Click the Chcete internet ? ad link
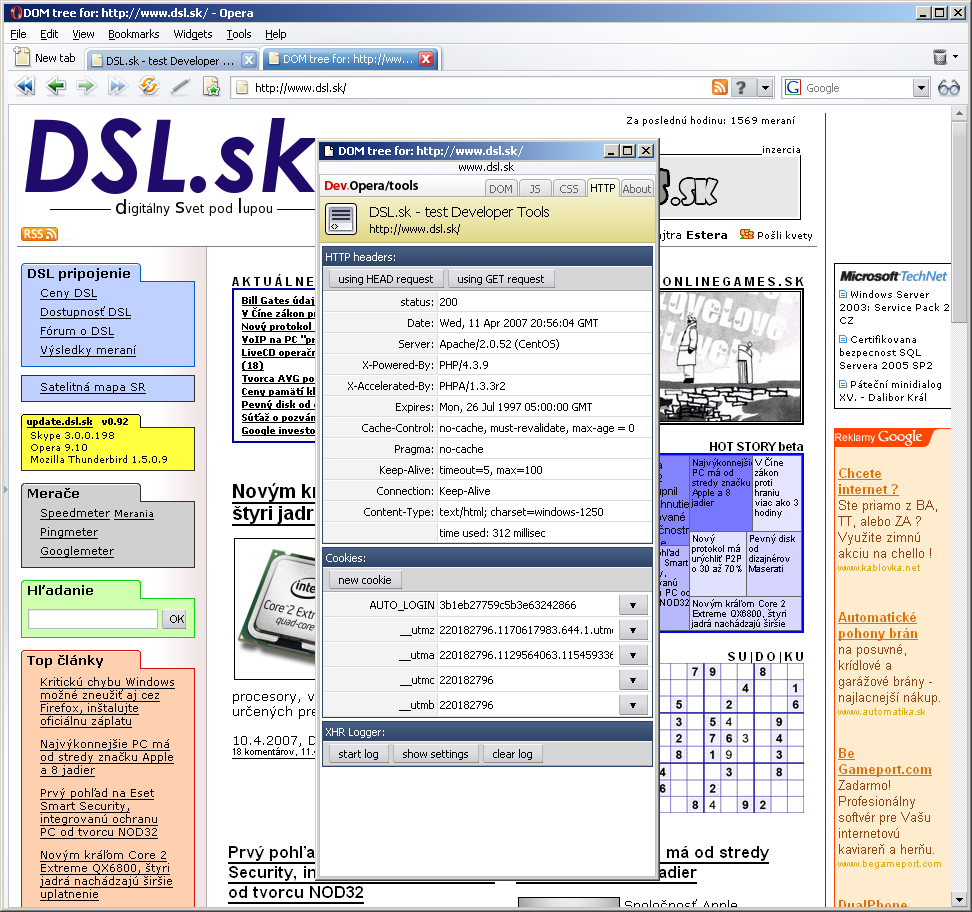This screenshot has width=972, height=912. tap(868, 481)
